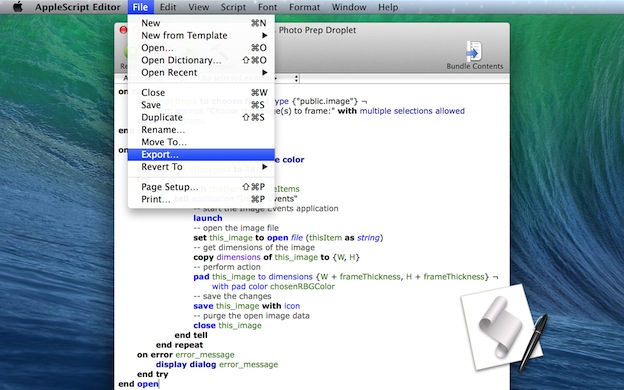Click the end open line in script editor
The width and height of the screenshot is (624, 390).
138,384
